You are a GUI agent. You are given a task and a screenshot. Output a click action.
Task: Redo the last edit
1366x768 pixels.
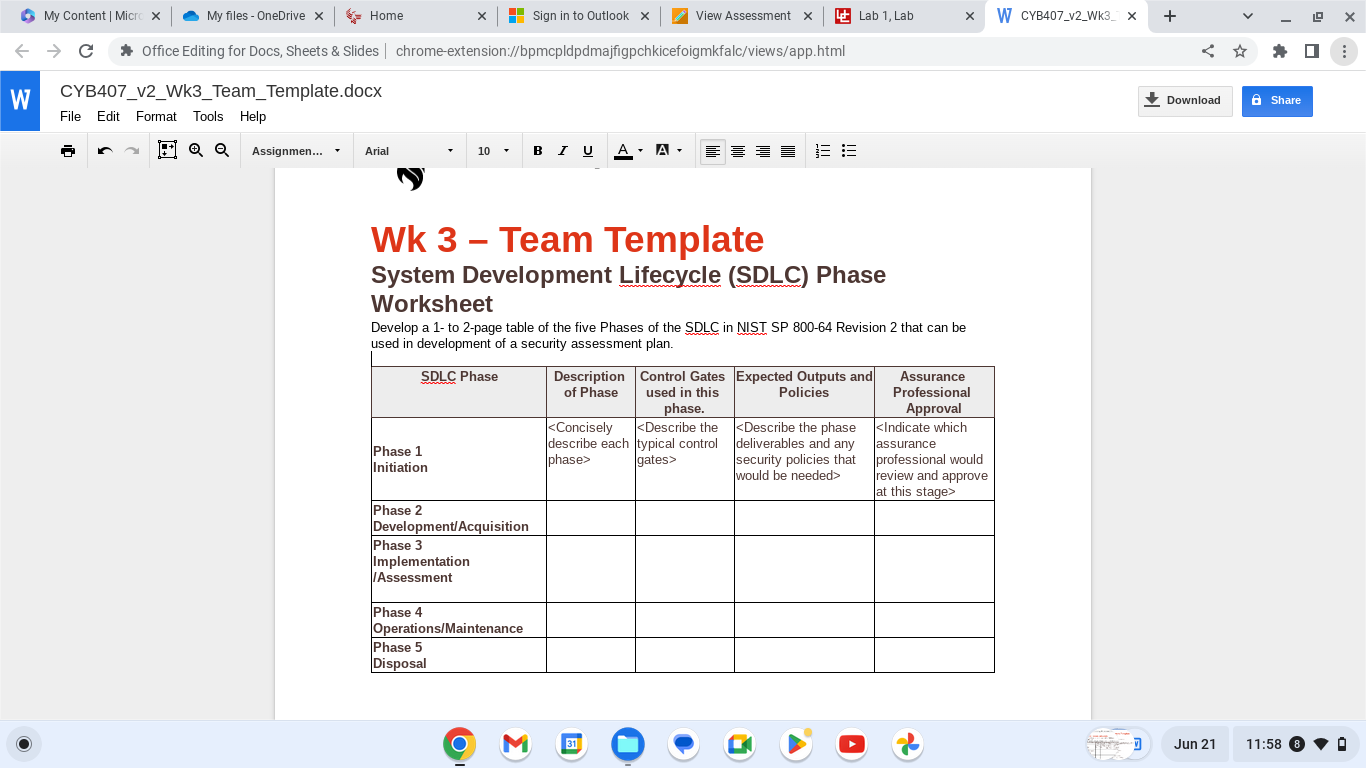click(x=131, y=150)
